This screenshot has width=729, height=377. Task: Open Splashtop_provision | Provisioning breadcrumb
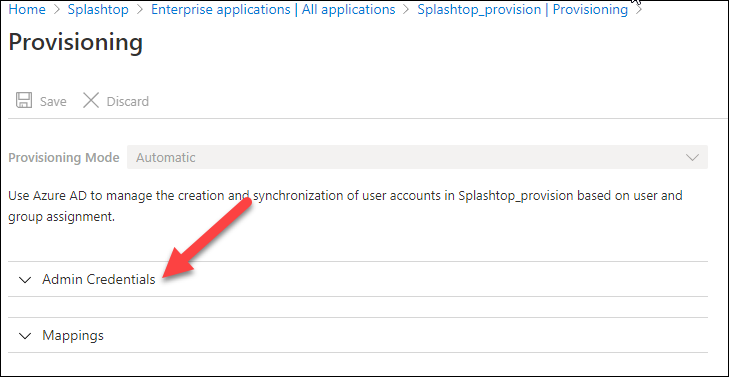tap(523, 9)
